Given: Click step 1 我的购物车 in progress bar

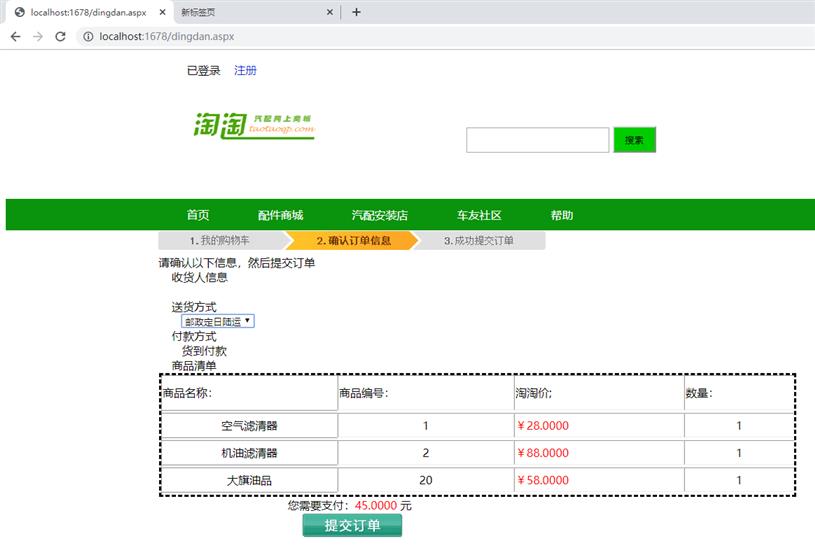Looking at the screenshot, I should (220, 241).
